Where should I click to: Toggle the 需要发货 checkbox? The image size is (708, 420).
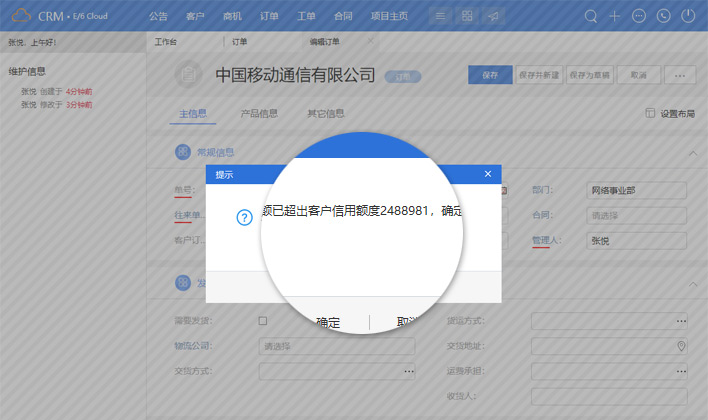(x=263, y=320)
